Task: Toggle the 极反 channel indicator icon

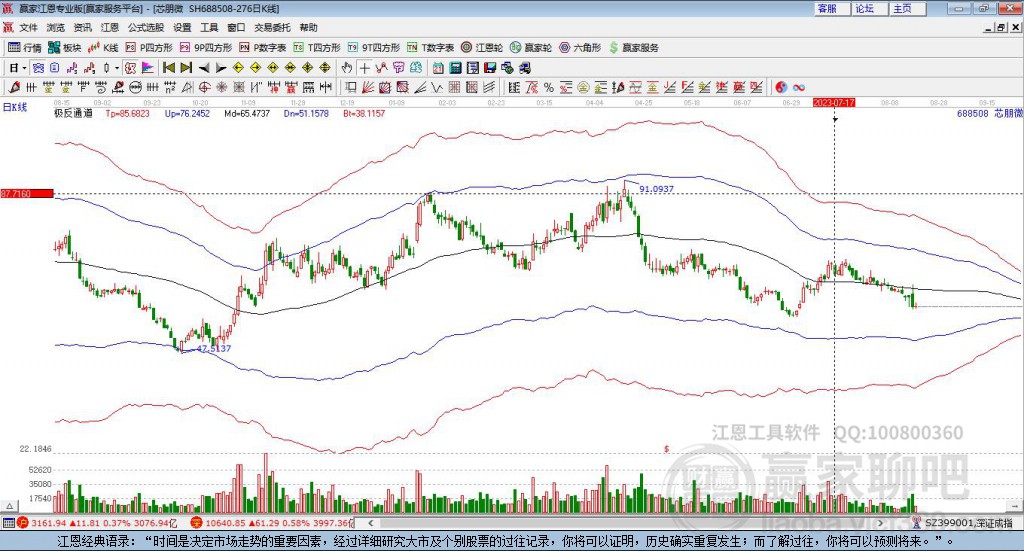Action: [131, 68]
